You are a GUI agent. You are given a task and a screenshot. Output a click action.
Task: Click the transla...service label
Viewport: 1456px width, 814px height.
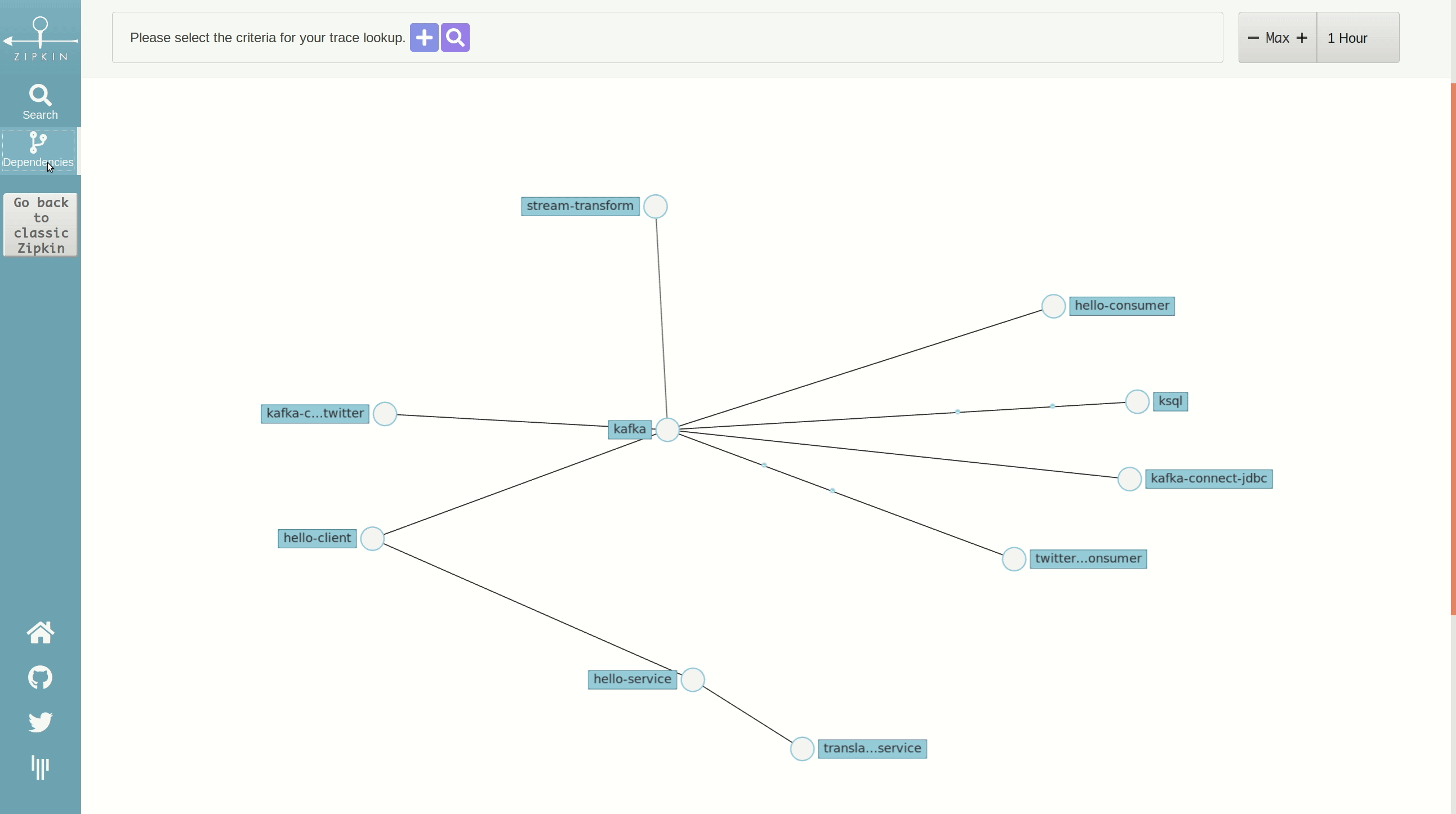pyautogui.click(x=872, y=749)
